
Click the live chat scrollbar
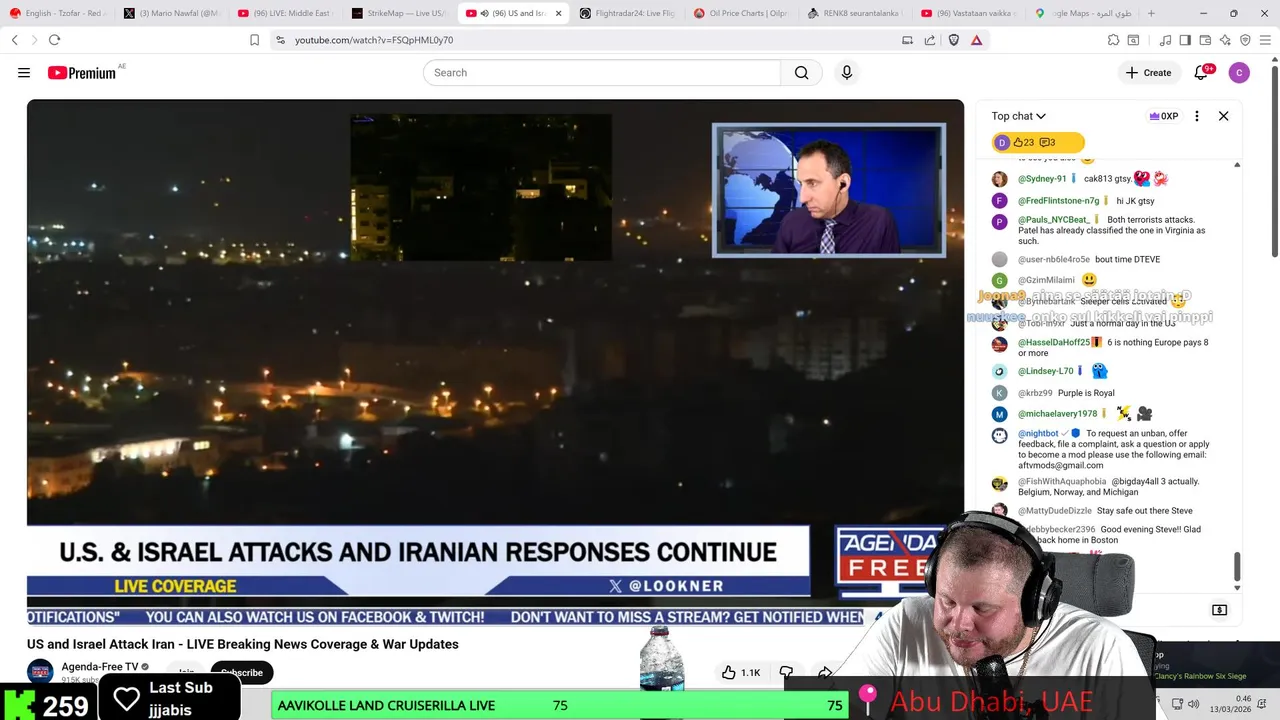pos(1237,568)
